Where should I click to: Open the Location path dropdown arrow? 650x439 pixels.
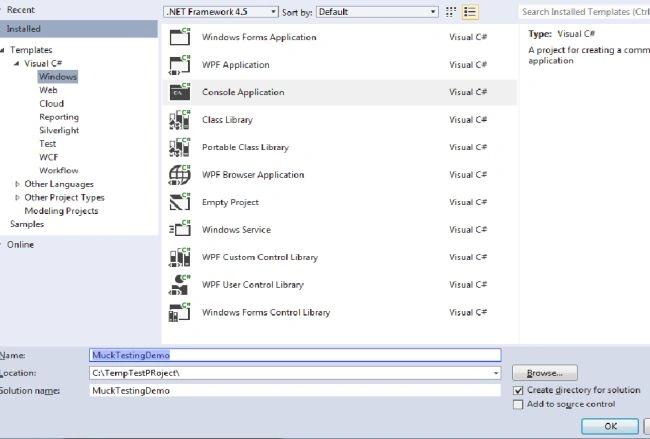pos(496,373)
